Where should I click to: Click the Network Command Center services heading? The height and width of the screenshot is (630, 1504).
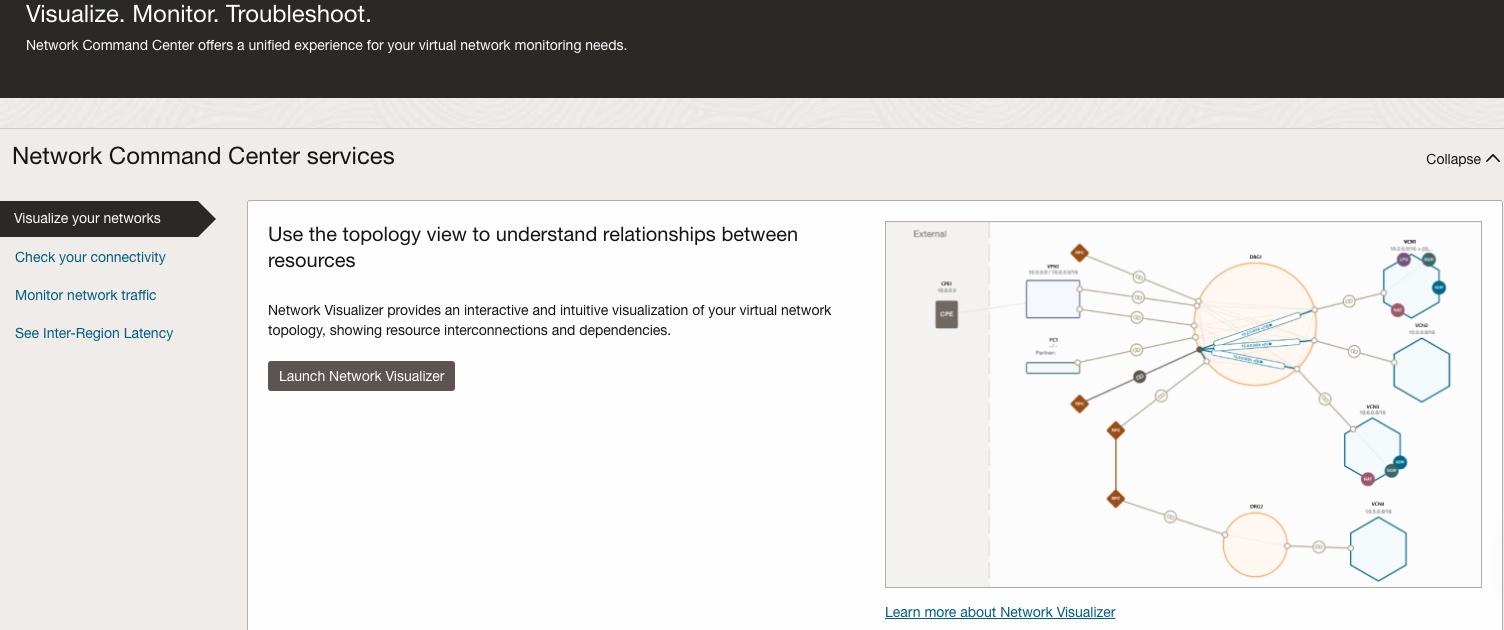(x=203, y=156)
